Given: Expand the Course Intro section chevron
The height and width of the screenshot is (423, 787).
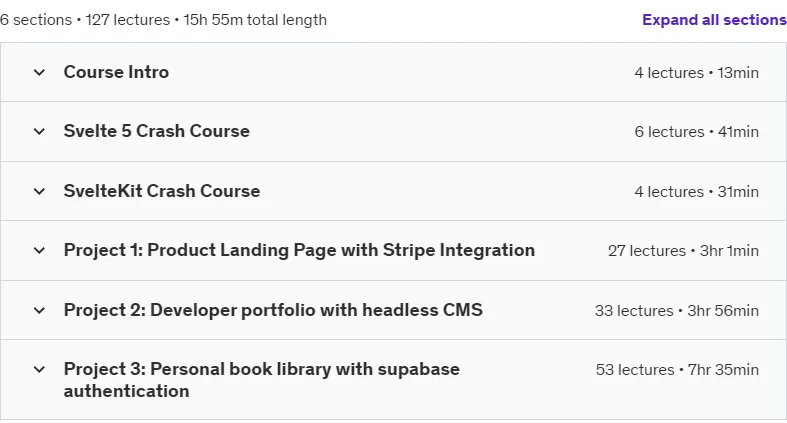Looking at the screenshot, I should tap(39, 72).
